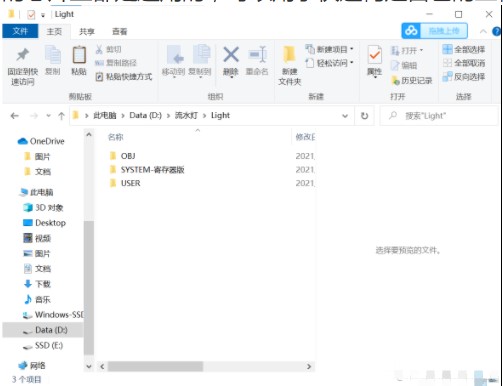The width and height of the screenshot is (503, 386).
Task: Select 3D Objects in navigation pane
Action: (x=43, y=208)
